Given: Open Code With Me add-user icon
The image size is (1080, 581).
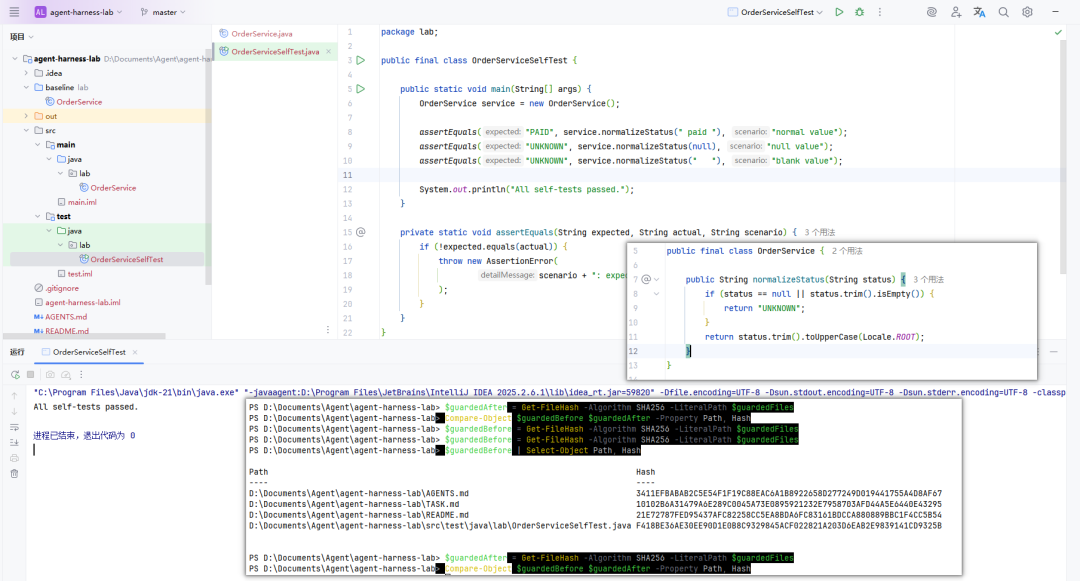Looking at the screenshot, I should click(955, 12).
